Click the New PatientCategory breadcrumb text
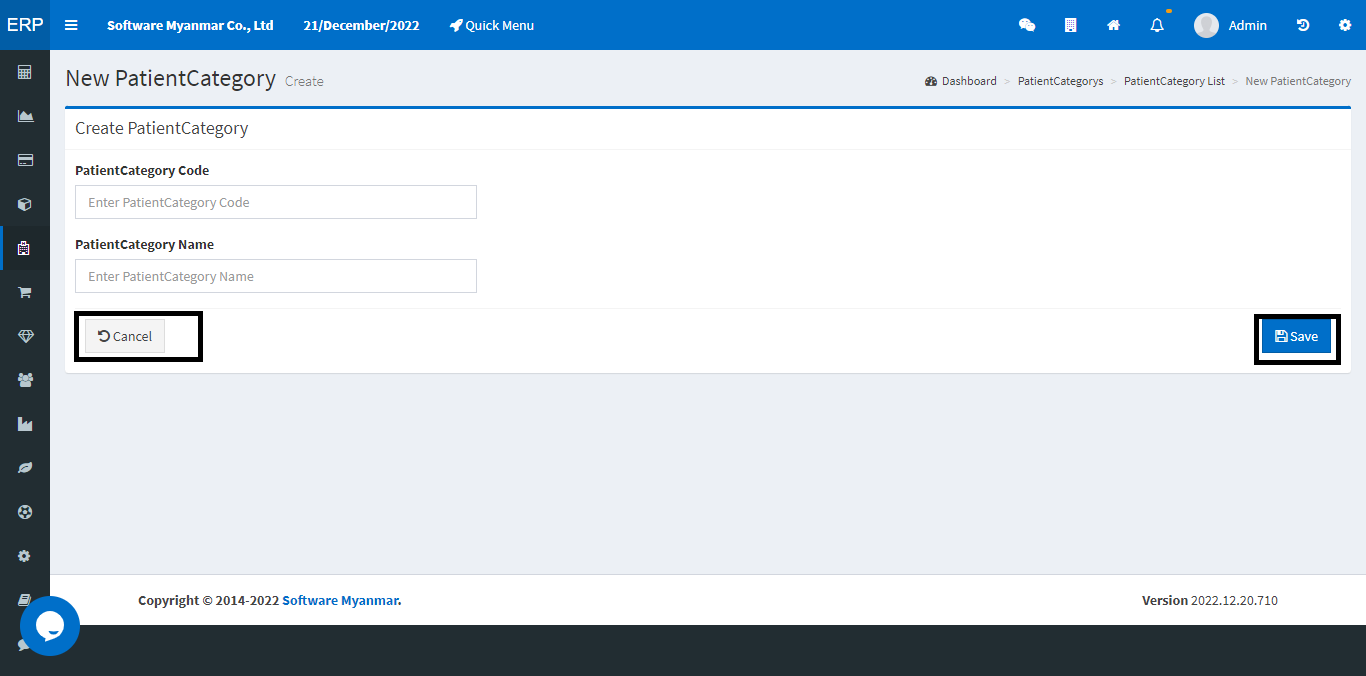Image resolution: width=1366 pixels, height=676 pixels. point(1298,81)
